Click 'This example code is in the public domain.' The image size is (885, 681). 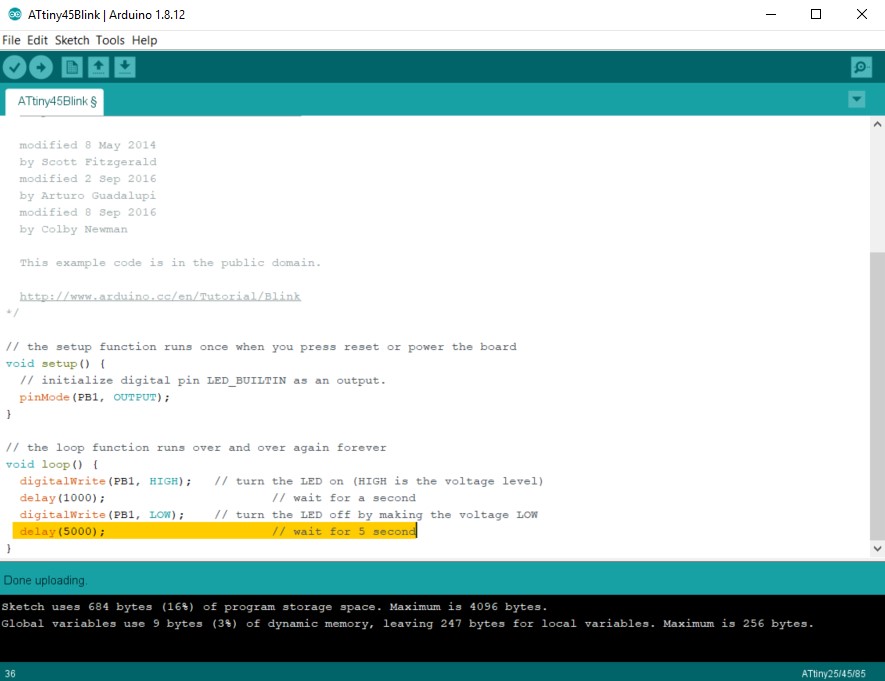coord(170,262)
